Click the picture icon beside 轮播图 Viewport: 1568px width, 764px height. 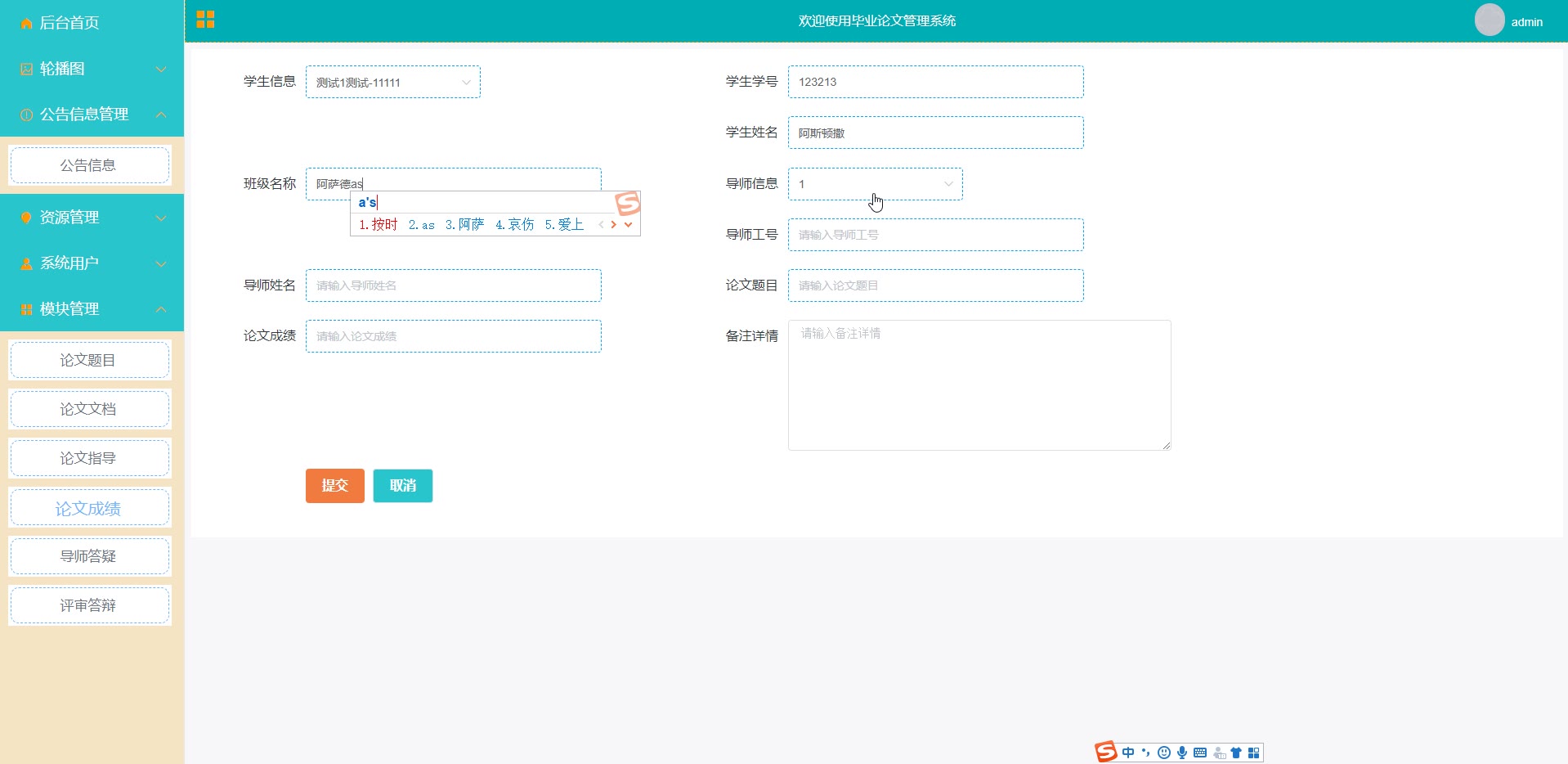coord(26,69)
